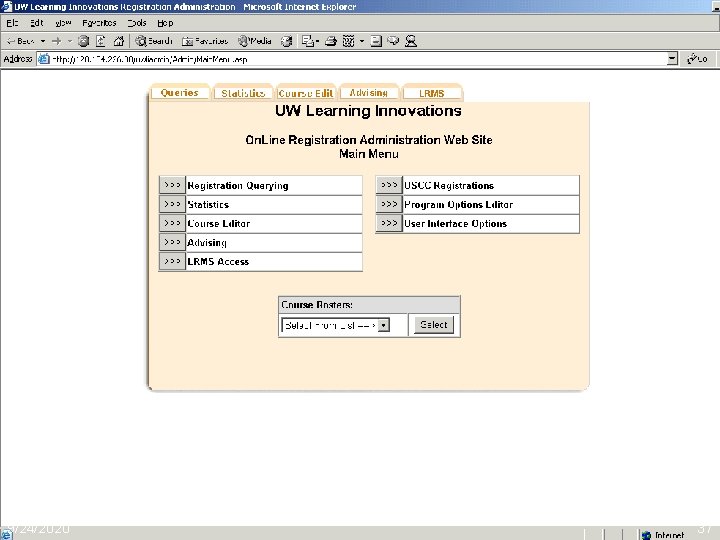Open the View menu
The height and width of the screenshot is (540, 720).
pos(63,23)
